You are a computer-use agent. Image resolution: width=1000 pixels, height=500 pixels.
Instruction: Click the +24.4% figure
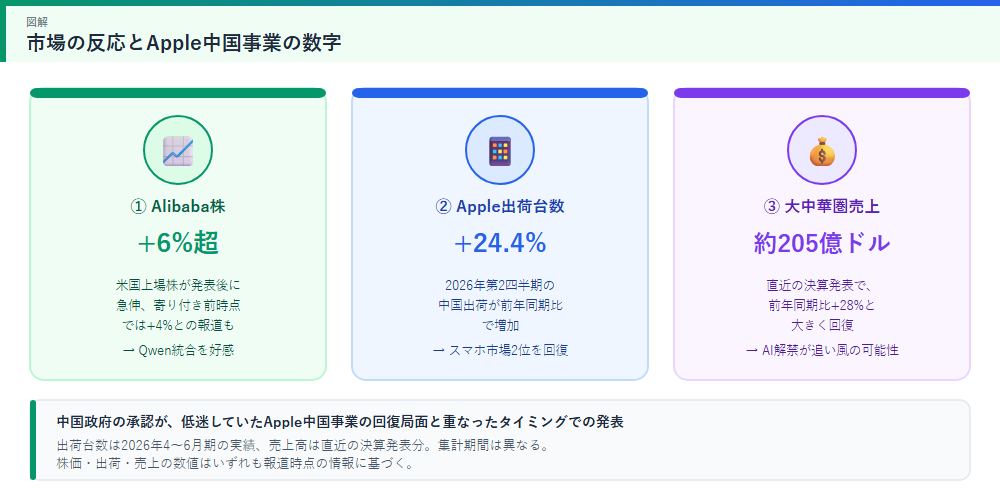[500, 243]
